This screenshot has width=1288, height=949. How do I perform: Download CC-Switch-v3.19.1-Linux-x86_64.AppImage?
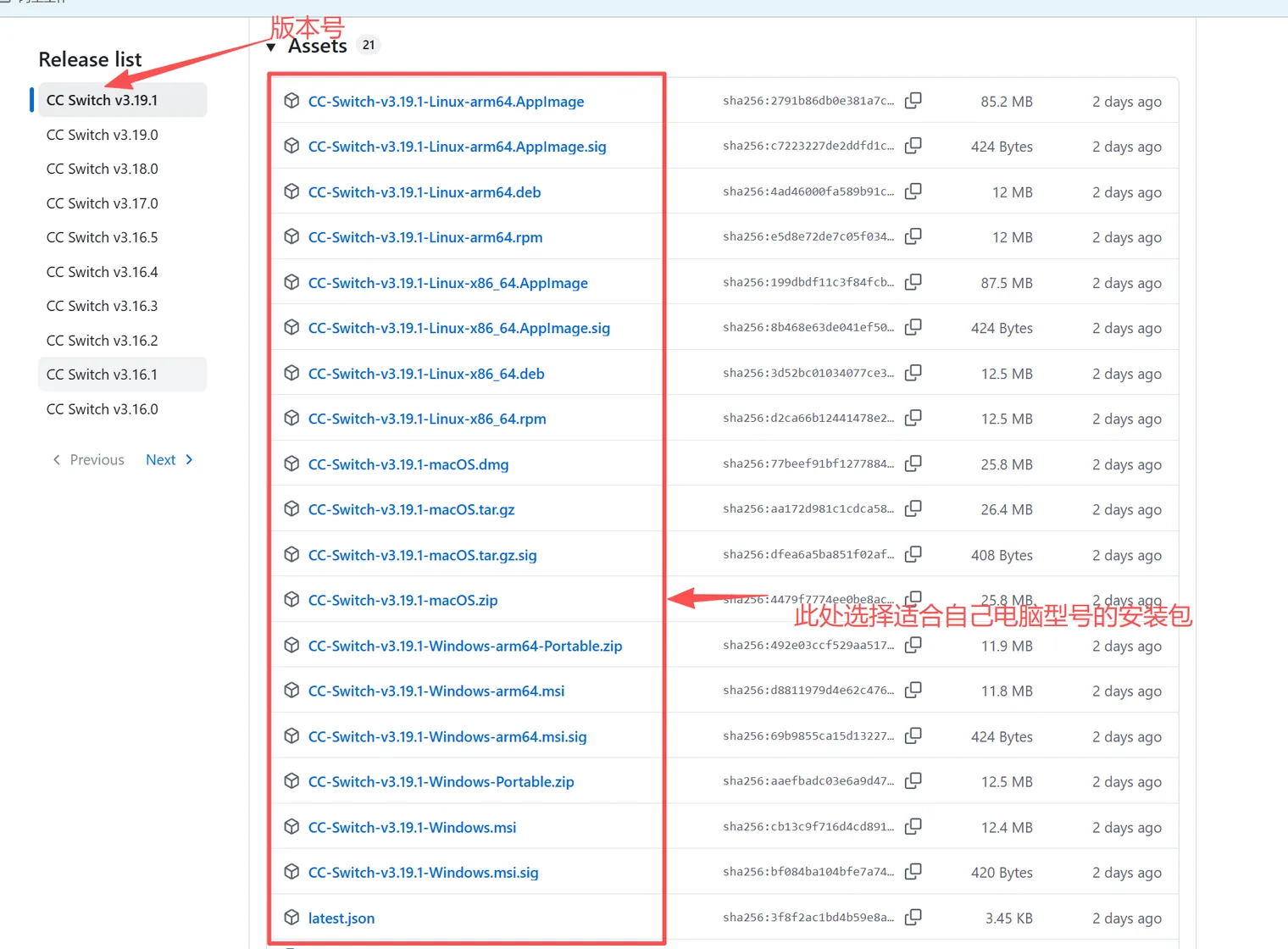click(447, 283)
